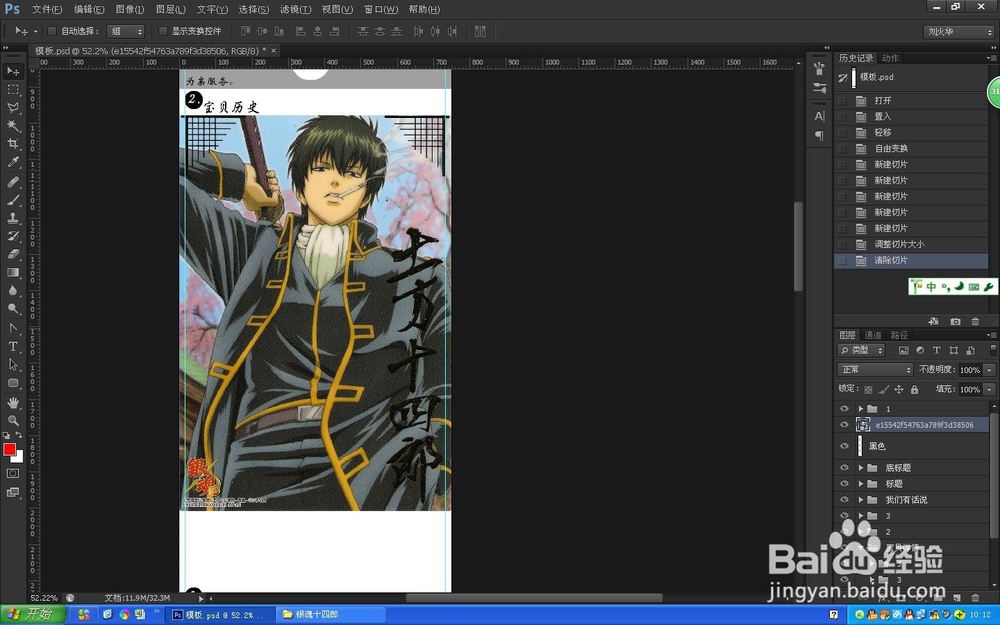Open the 图像(I) menu
Viewport: 1000px width, 625px height.
coord(130,9)
